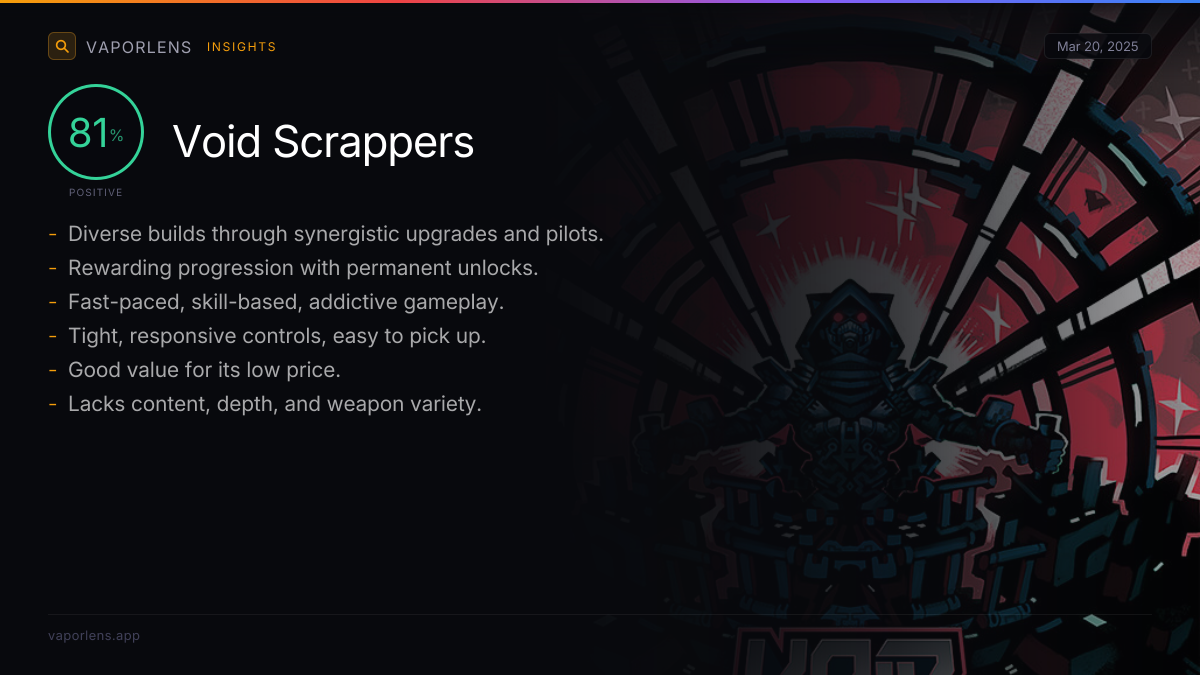Click the VAPORLENS brand name
The width and height of the screenshot is (1200, 675).
tap(139, 47)
